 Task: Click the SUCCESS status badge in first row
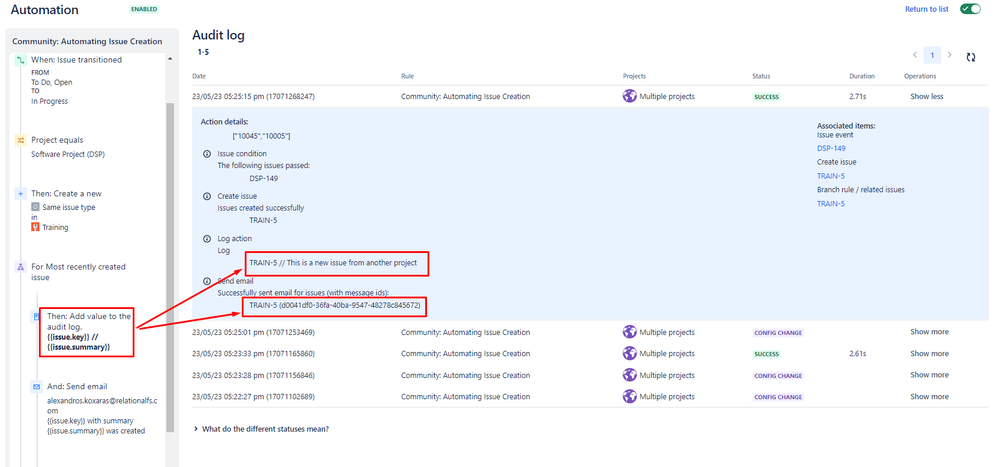[x=766, y=97]
